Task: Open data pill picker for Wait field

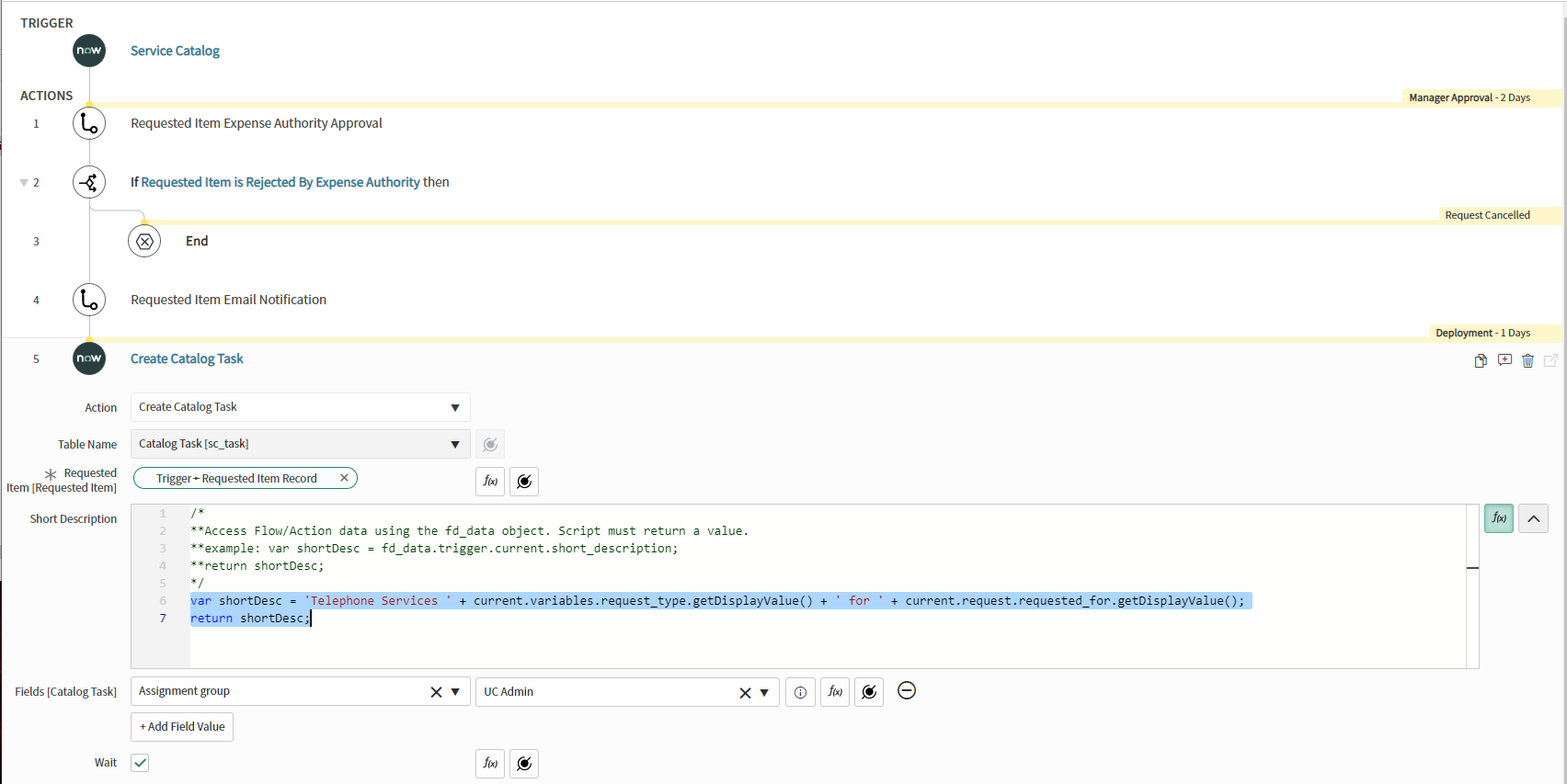Action: point(524,763)
